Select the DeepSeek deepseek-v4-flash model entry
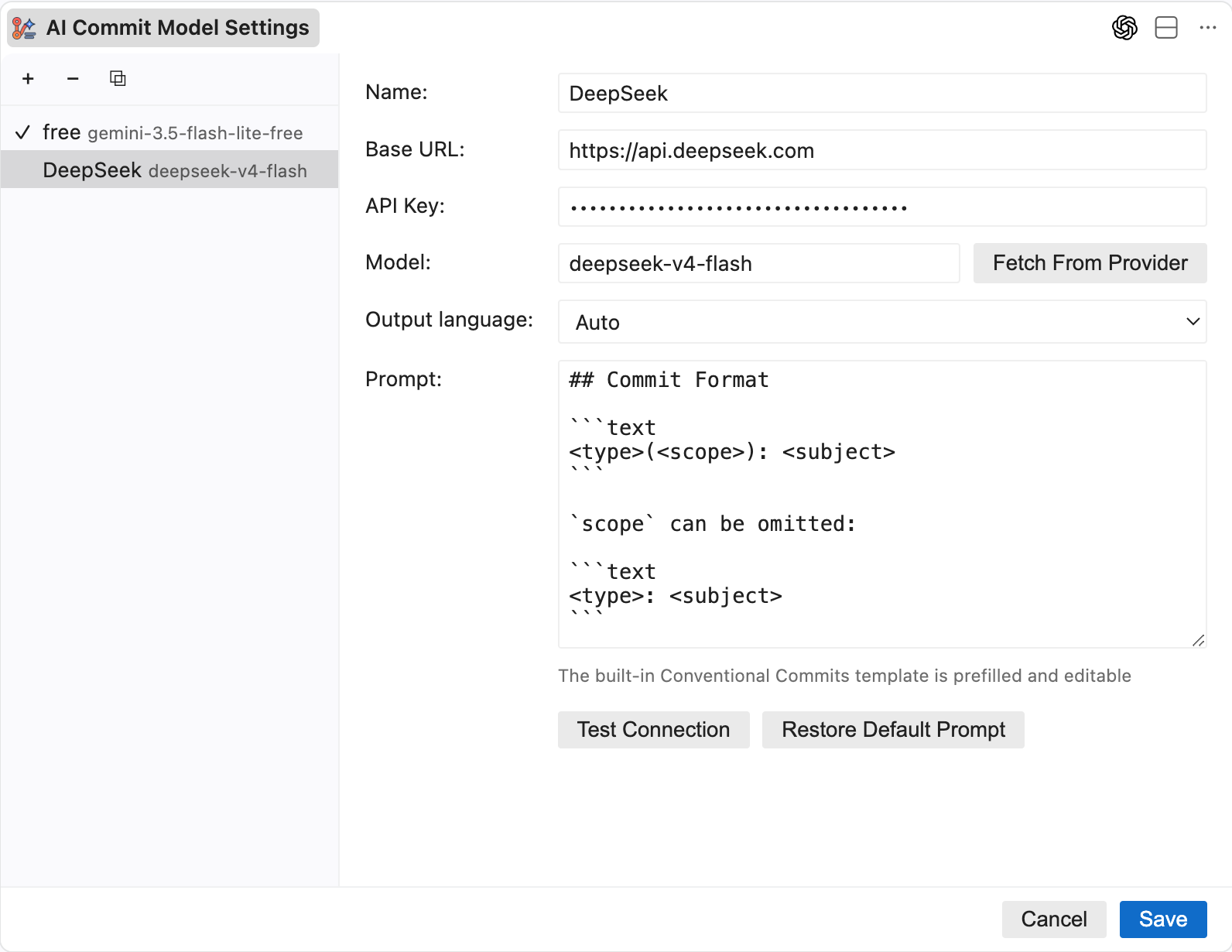The height and width of the screenshot is (952, 1232). click(x=169, y=170)
